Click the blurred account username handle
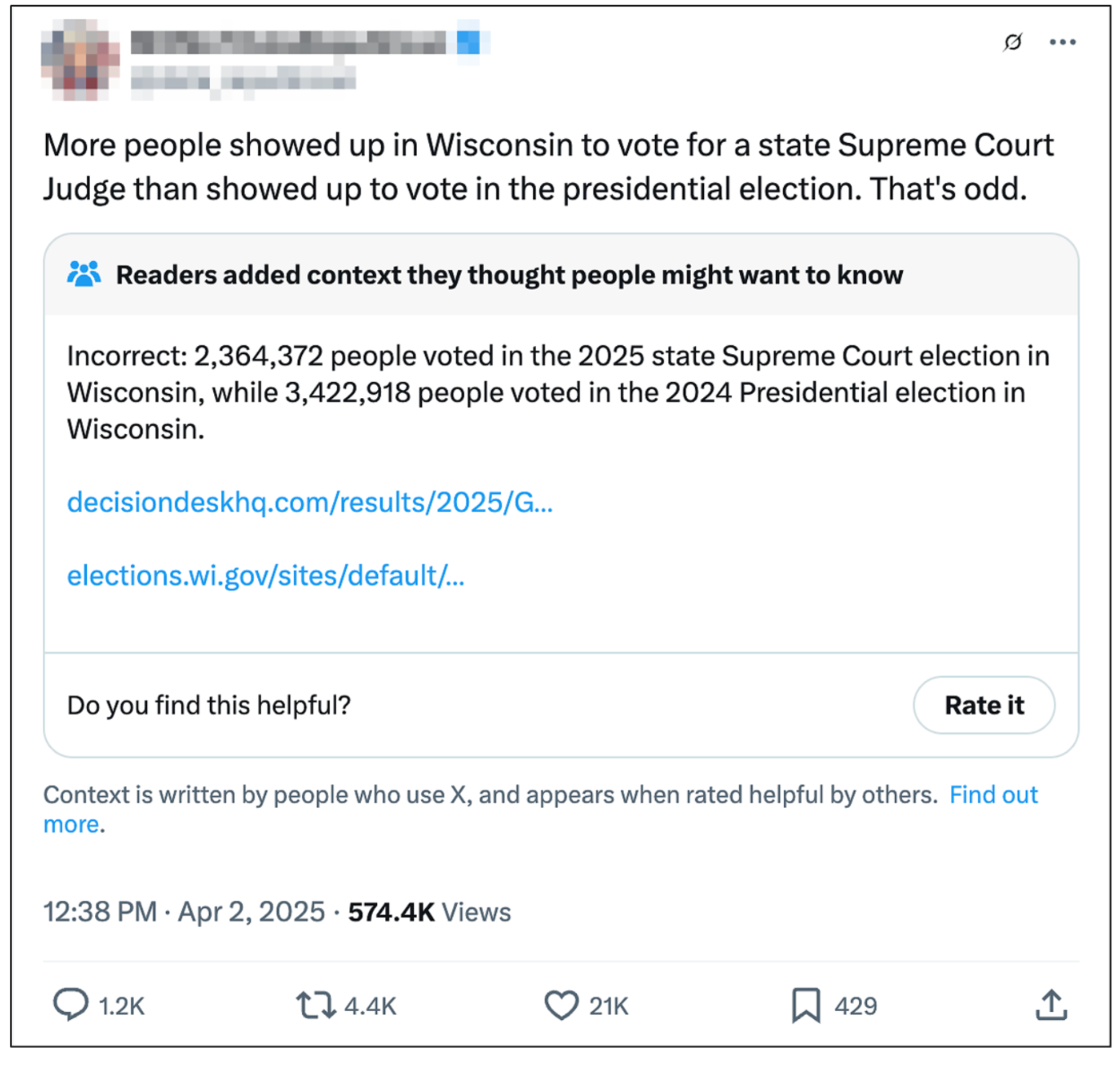 [x=243, y=79]
